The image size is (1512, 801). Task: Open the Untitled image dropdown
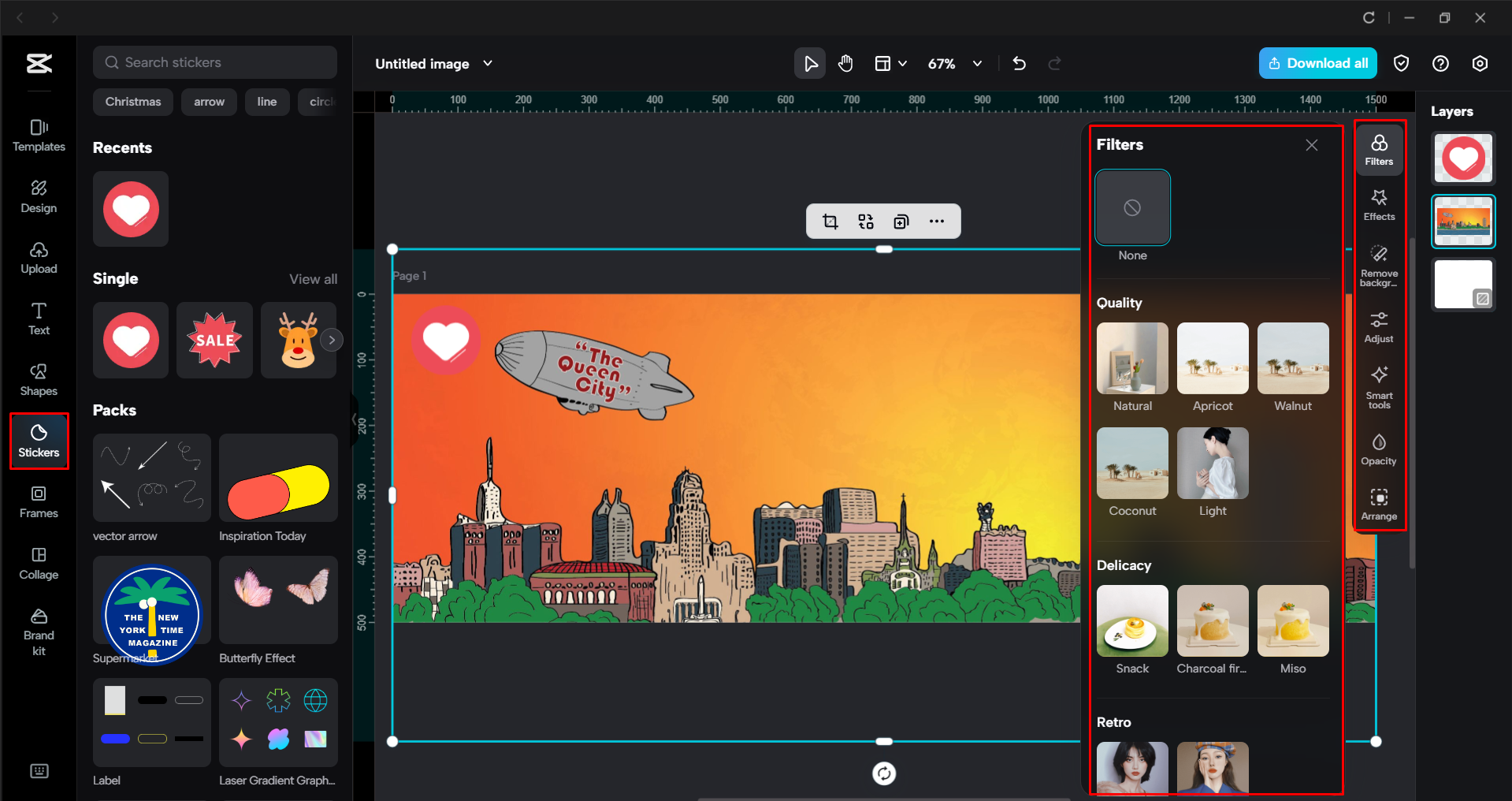click(x=433, y=63)
